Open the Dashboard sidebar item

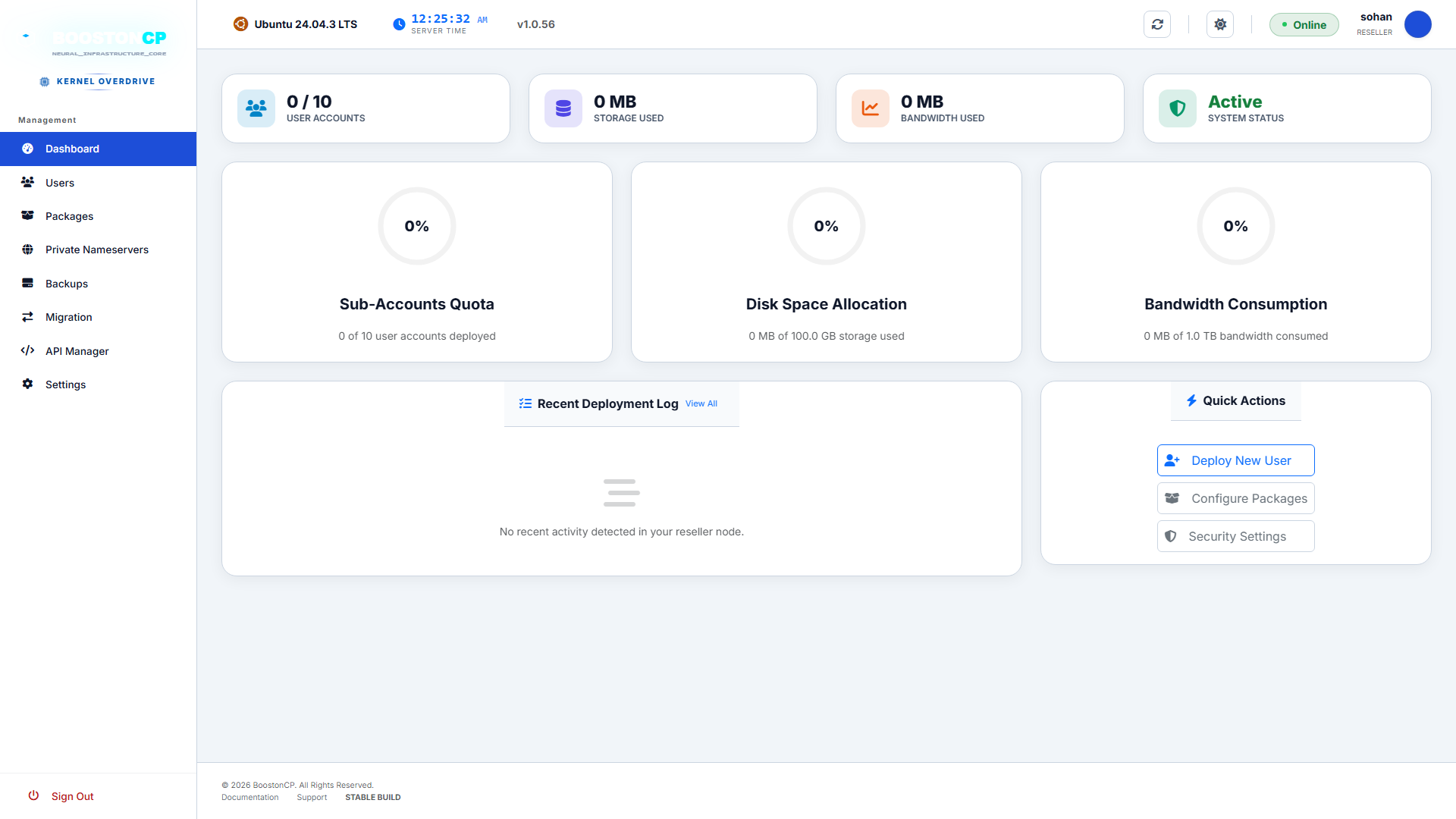[99, 149]
